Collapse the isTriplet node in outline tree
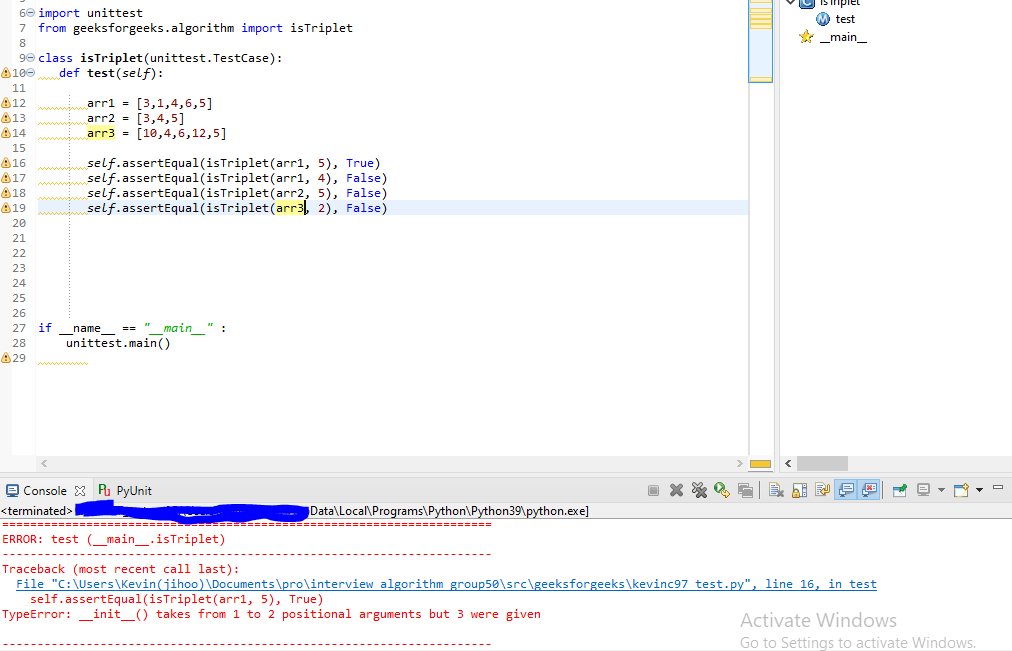 791,3
